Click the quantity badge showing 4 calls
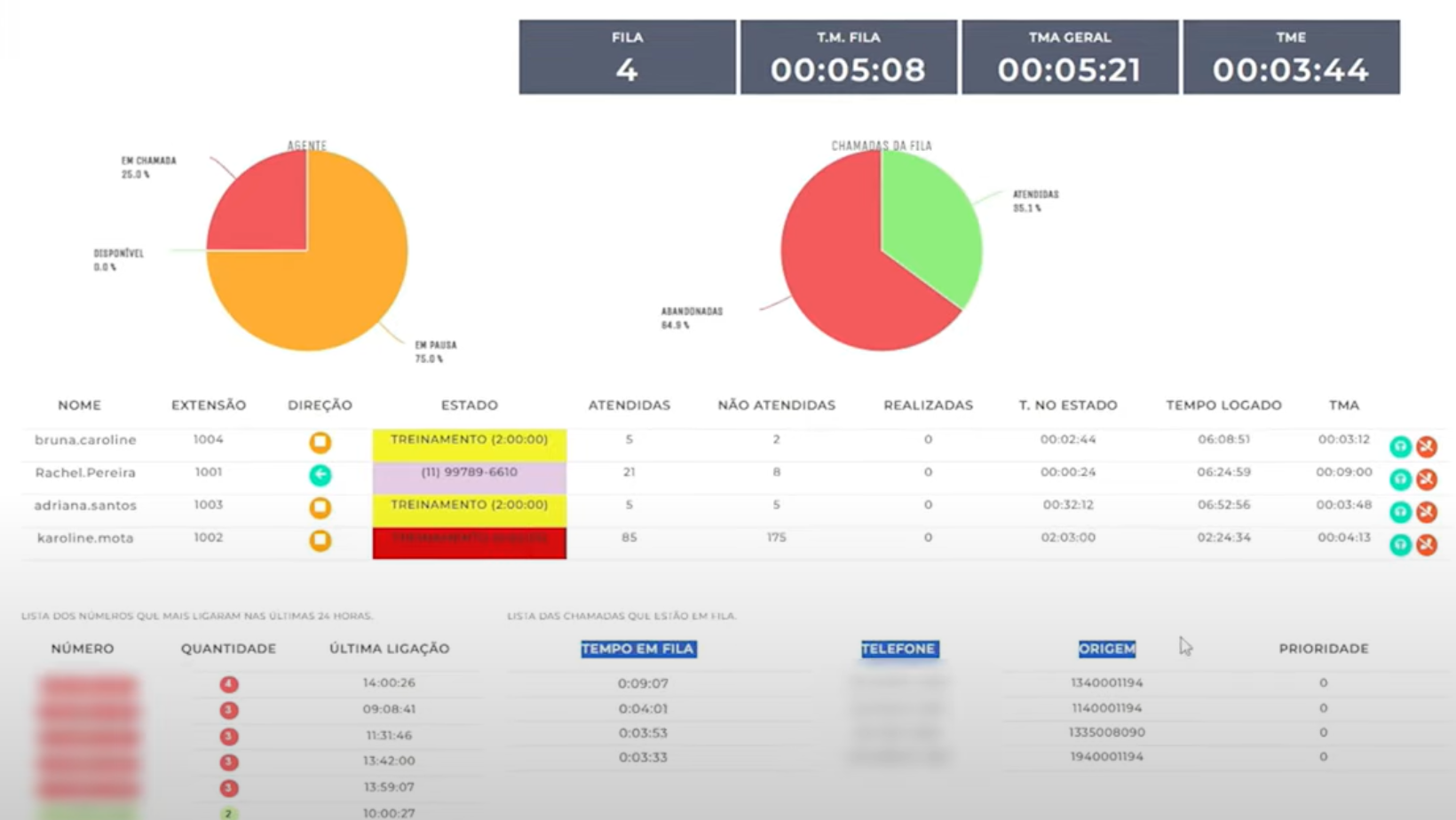The height and width of the screenshot is (820, 1456). 228,683
